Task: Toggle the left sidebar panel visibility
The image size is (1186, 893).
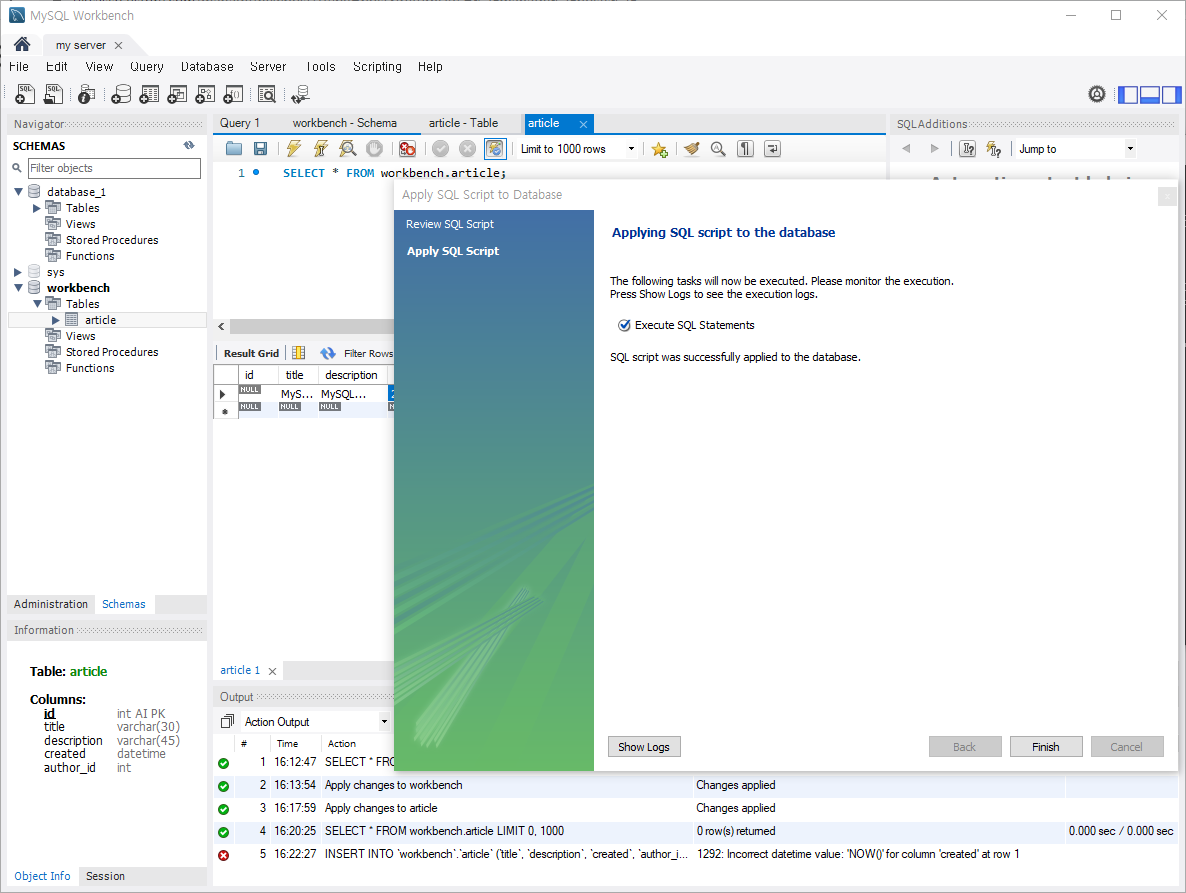Action: click(1128, 95)
